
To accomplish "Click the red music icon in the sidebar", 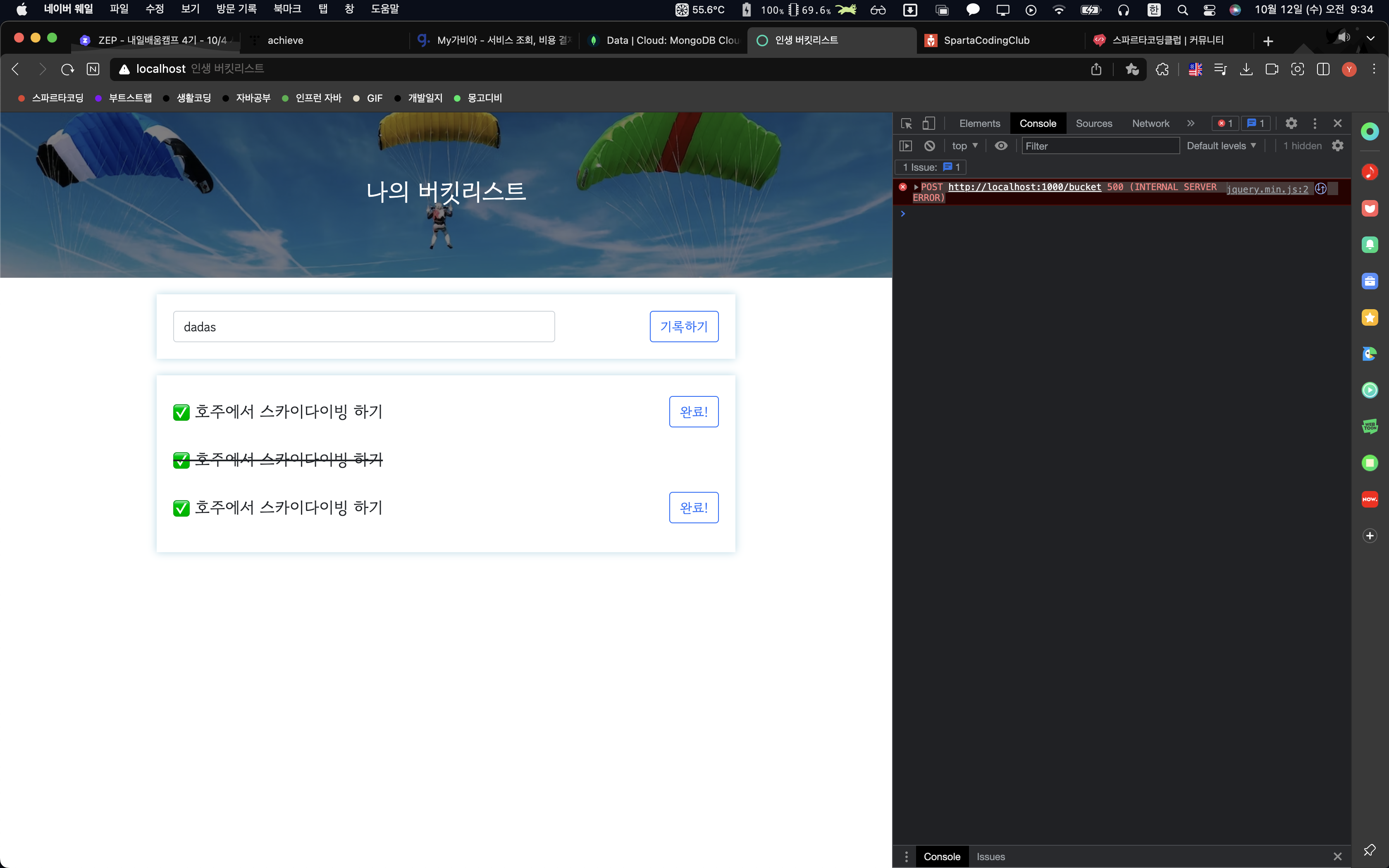I will coord(1370,172).
